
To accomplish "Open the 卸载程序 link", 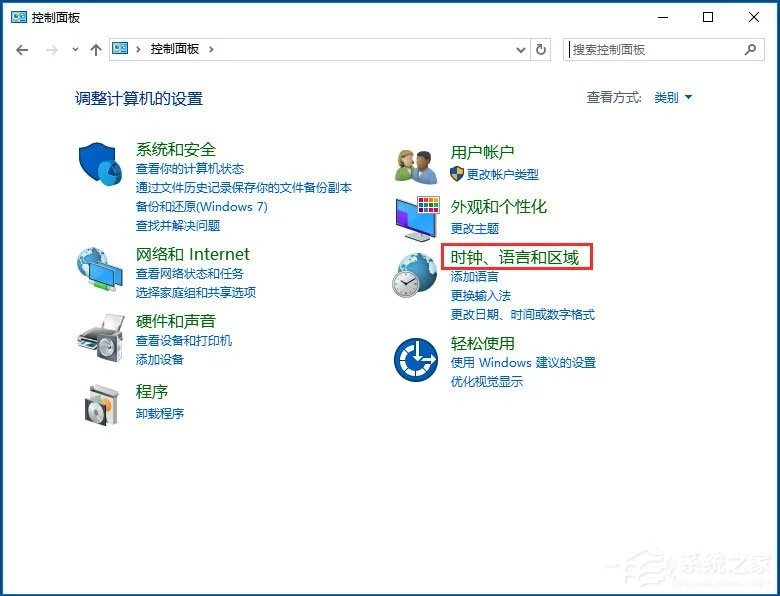I will 160,414.
